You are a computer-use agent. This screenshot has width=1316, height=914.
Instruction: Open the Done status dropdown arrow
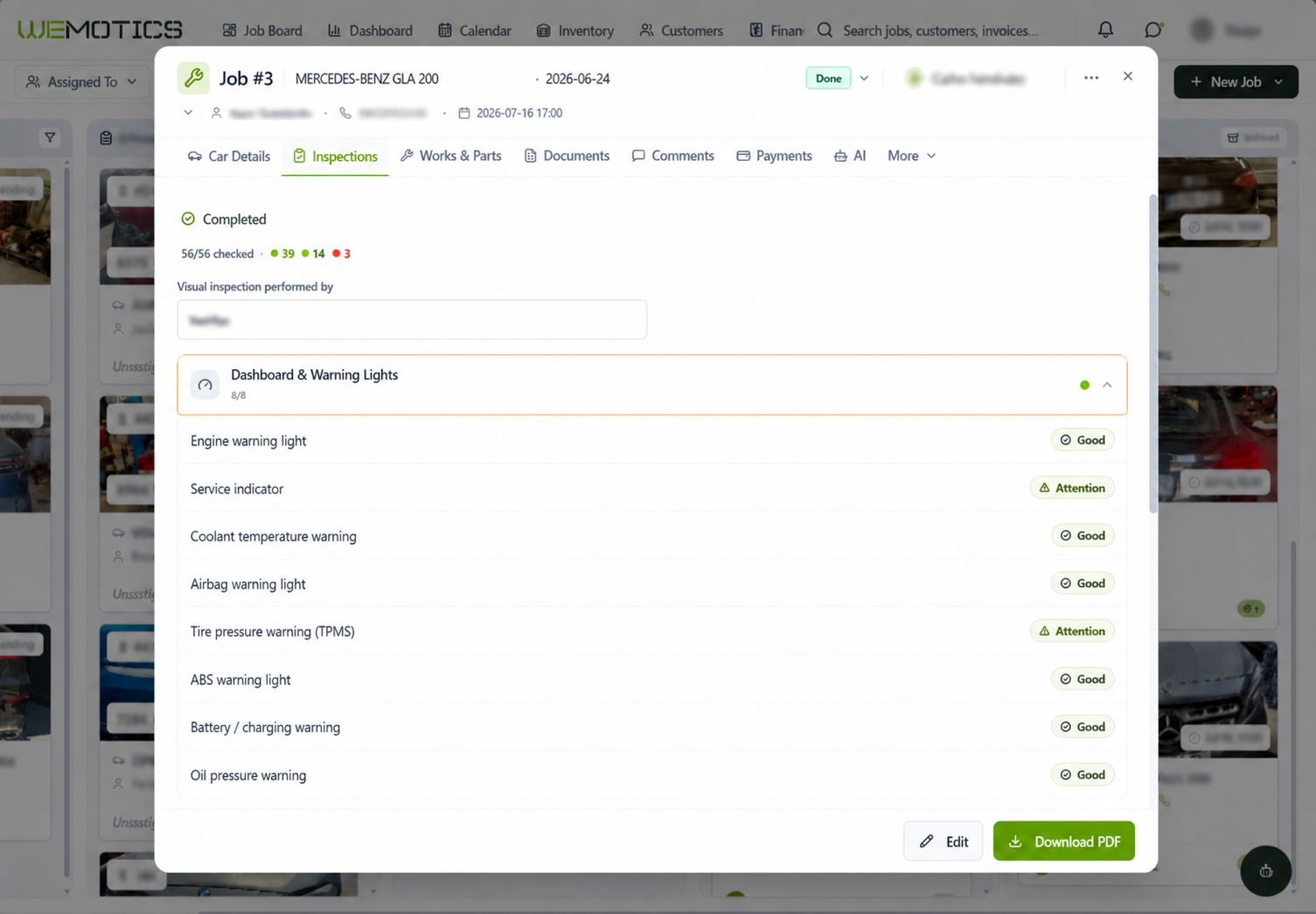click(x=864, y=78)
